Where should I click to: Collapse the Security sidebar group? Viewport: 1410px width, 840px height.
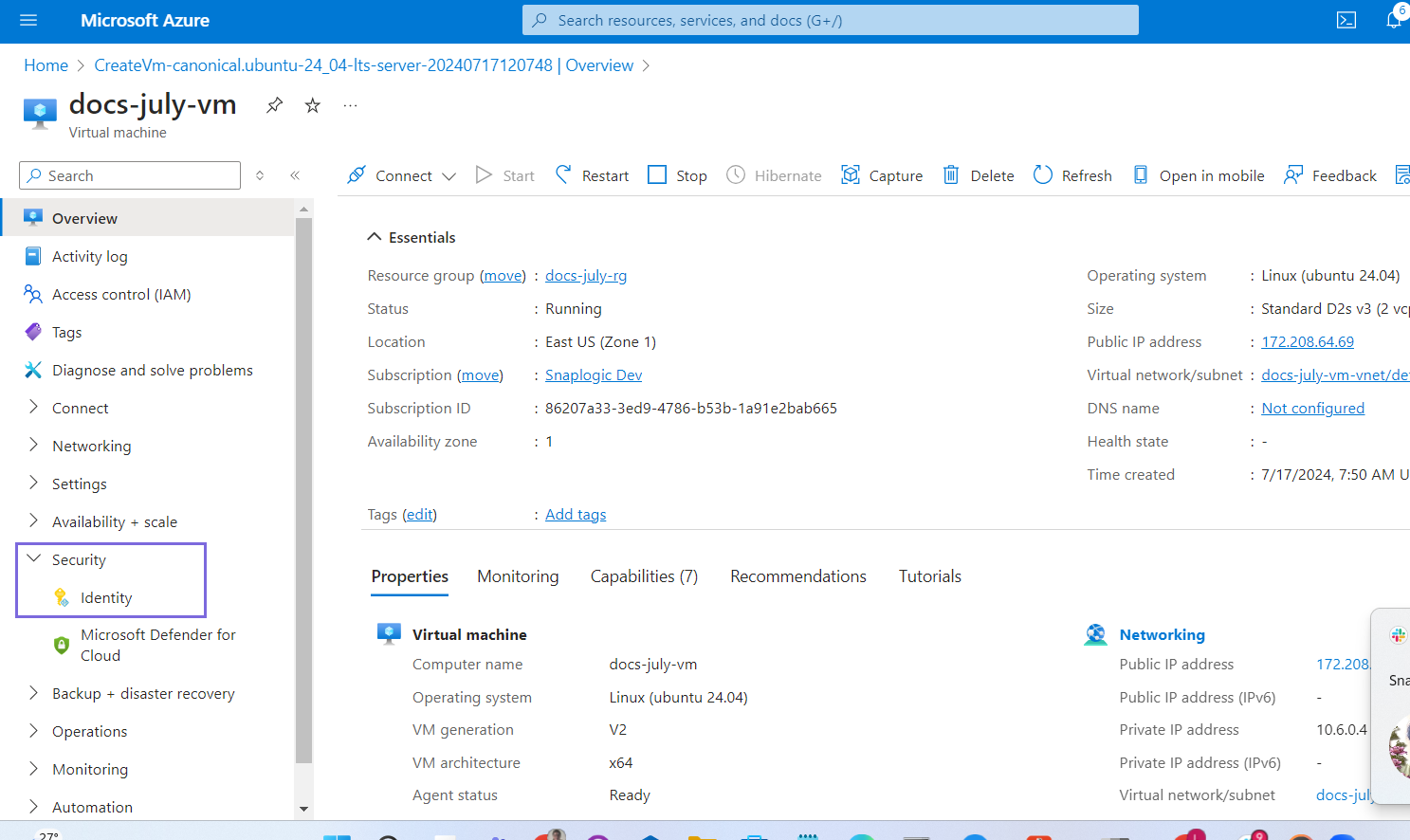tap(34, 559)
